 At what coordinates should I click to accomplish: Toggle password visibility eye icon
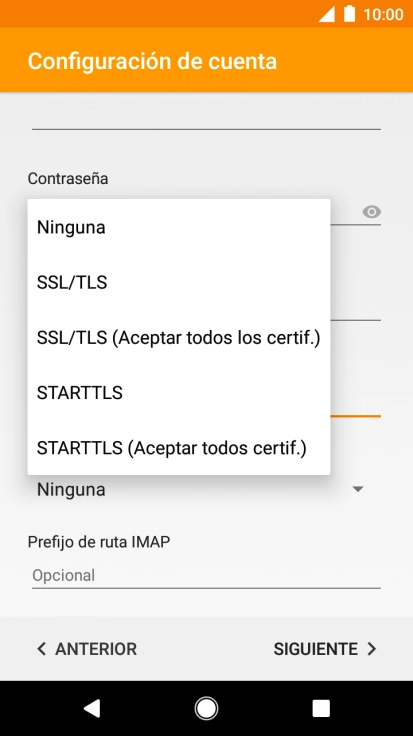[x=371, y=212]
